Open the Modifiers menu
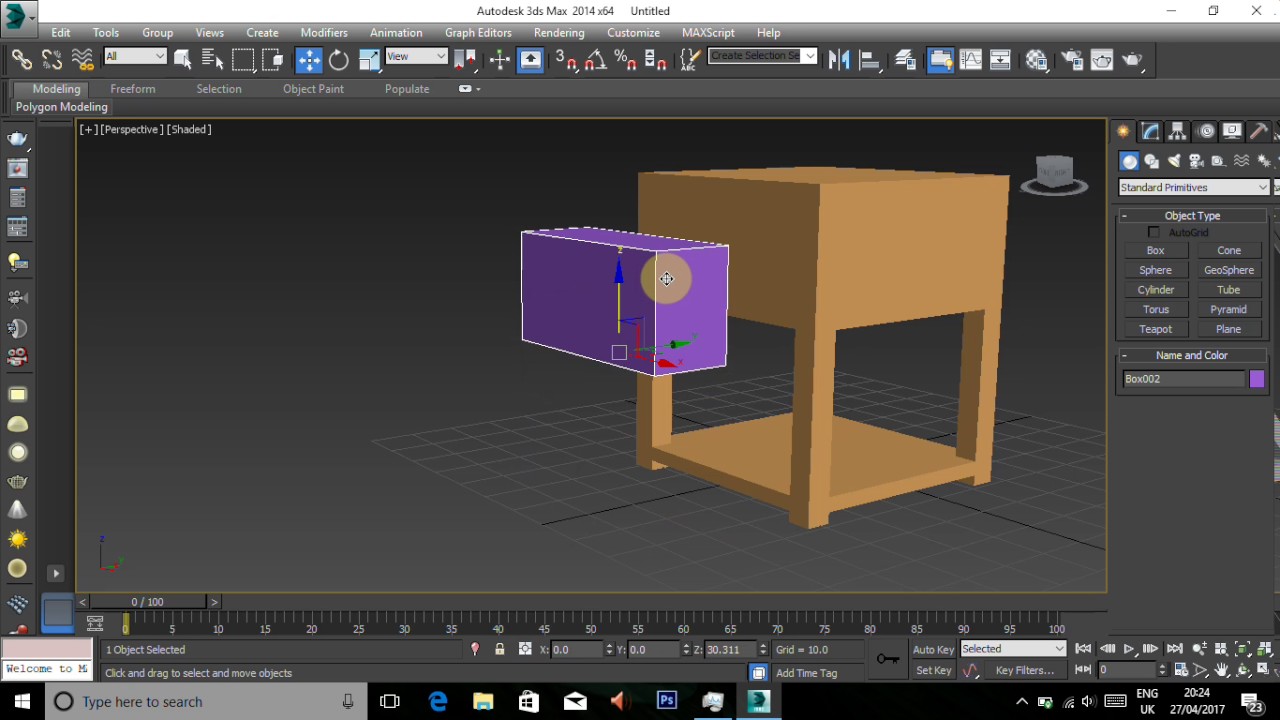This screenshot has height=720, width=1280. click(x=324, y=33)
